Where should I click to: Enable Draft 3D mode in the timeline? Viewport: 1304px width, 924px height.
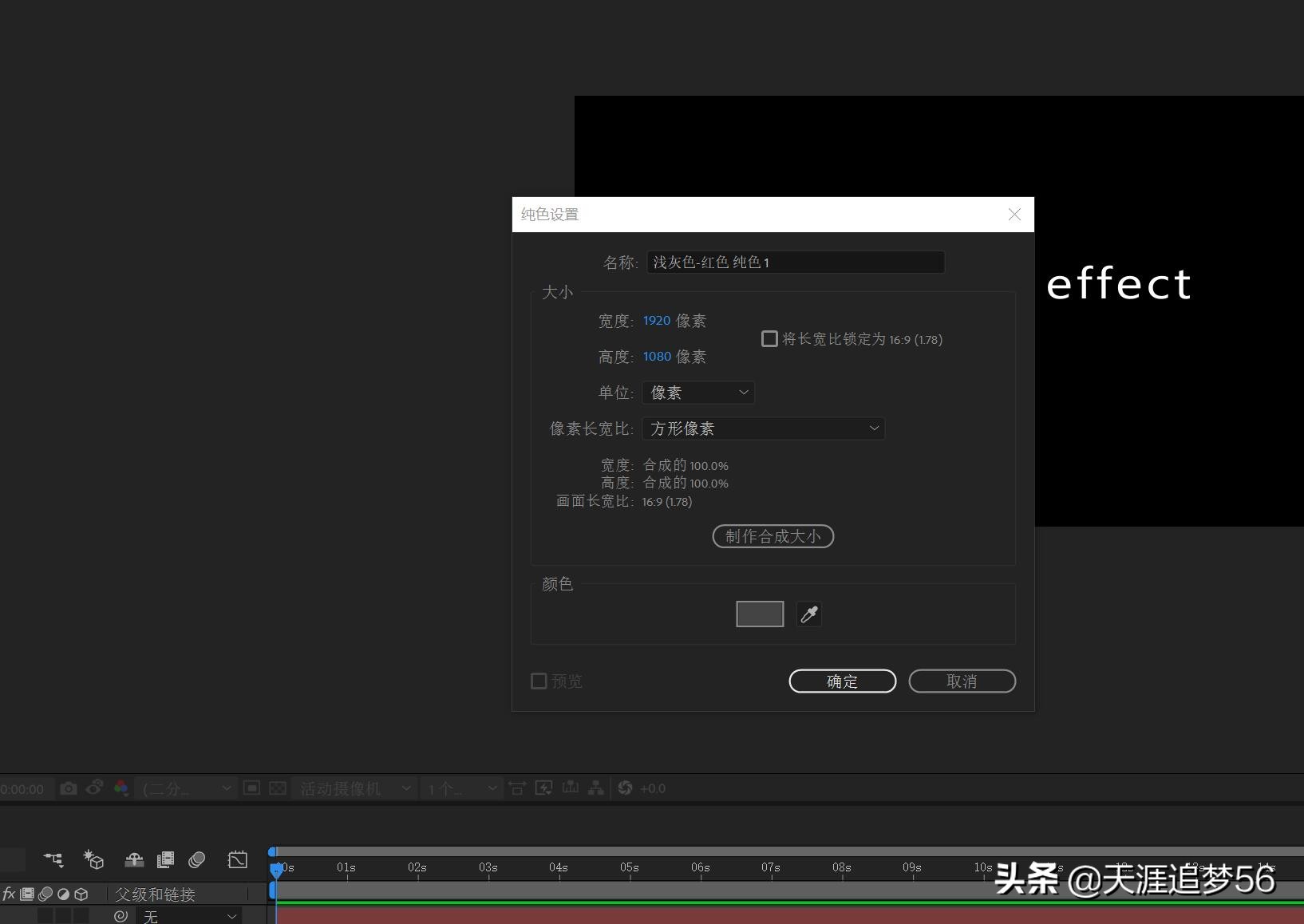tap(96, 860)
